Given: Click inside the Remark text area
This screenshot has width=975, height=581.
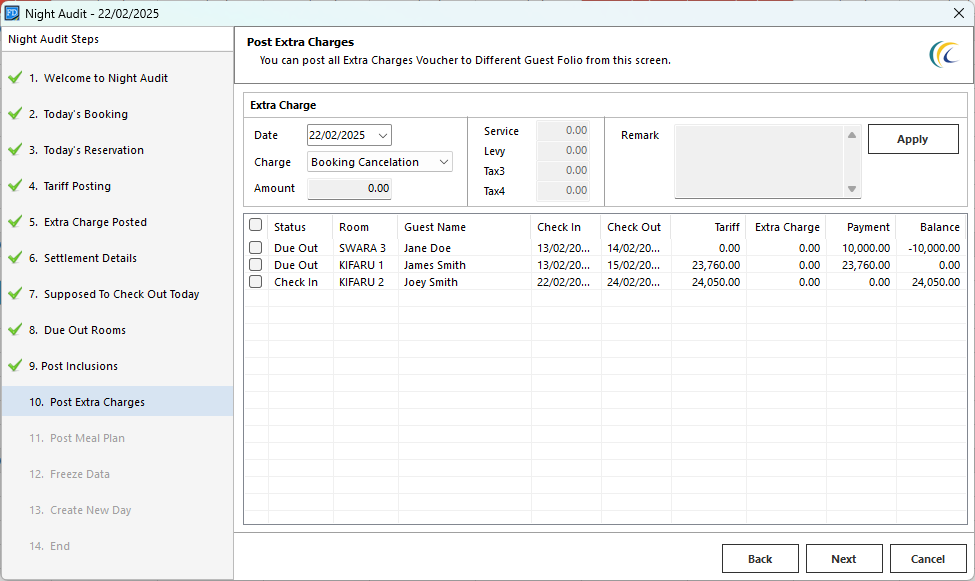Looking at the screenshot, I should click(x=758, y=161).
